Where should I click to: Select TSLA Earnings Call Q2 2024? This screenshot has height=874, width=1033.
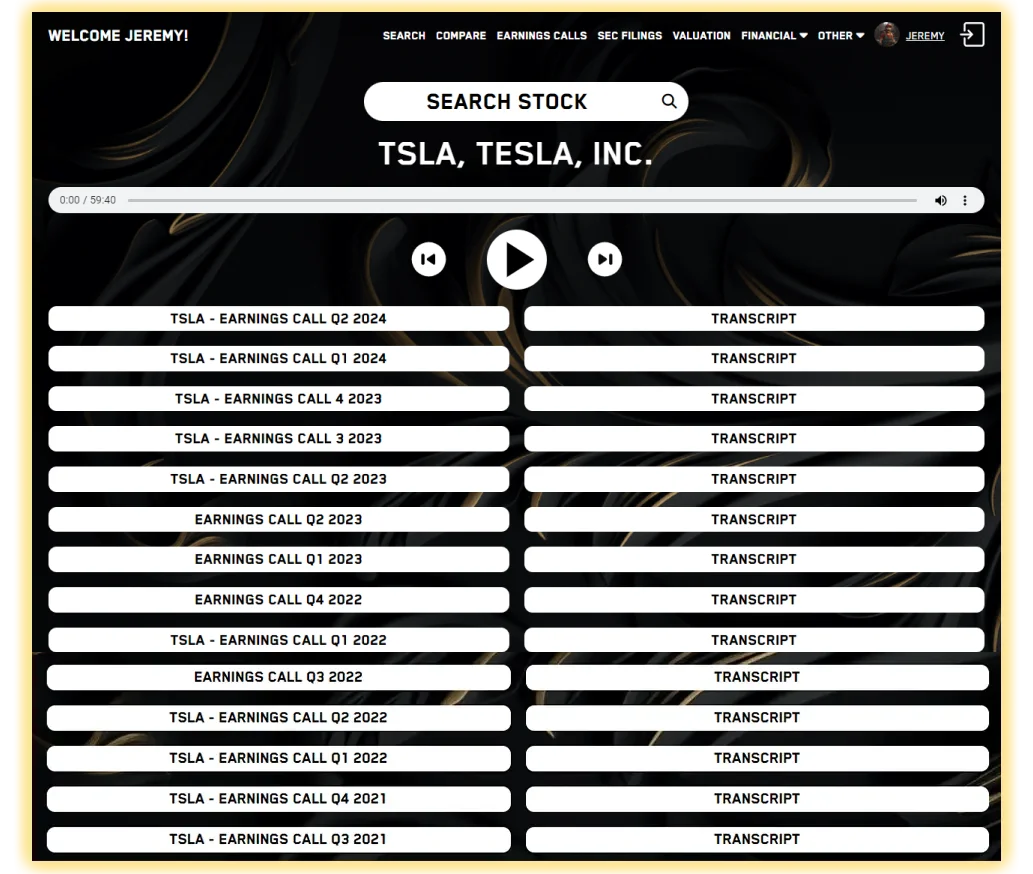(x=278, y=319)
